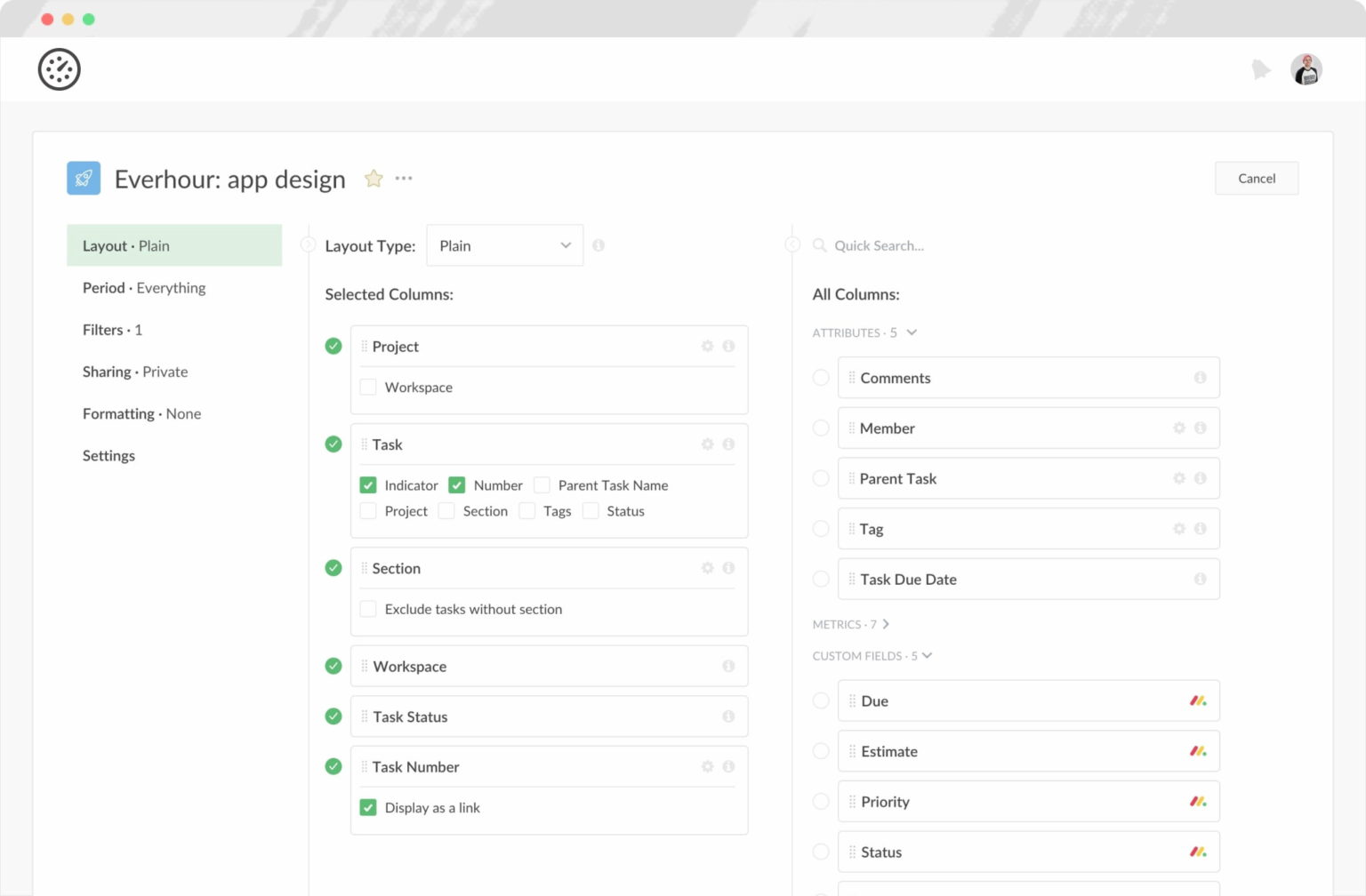
Task: Switch to the Sharing section in the sidebar
Action: [134, 372]
